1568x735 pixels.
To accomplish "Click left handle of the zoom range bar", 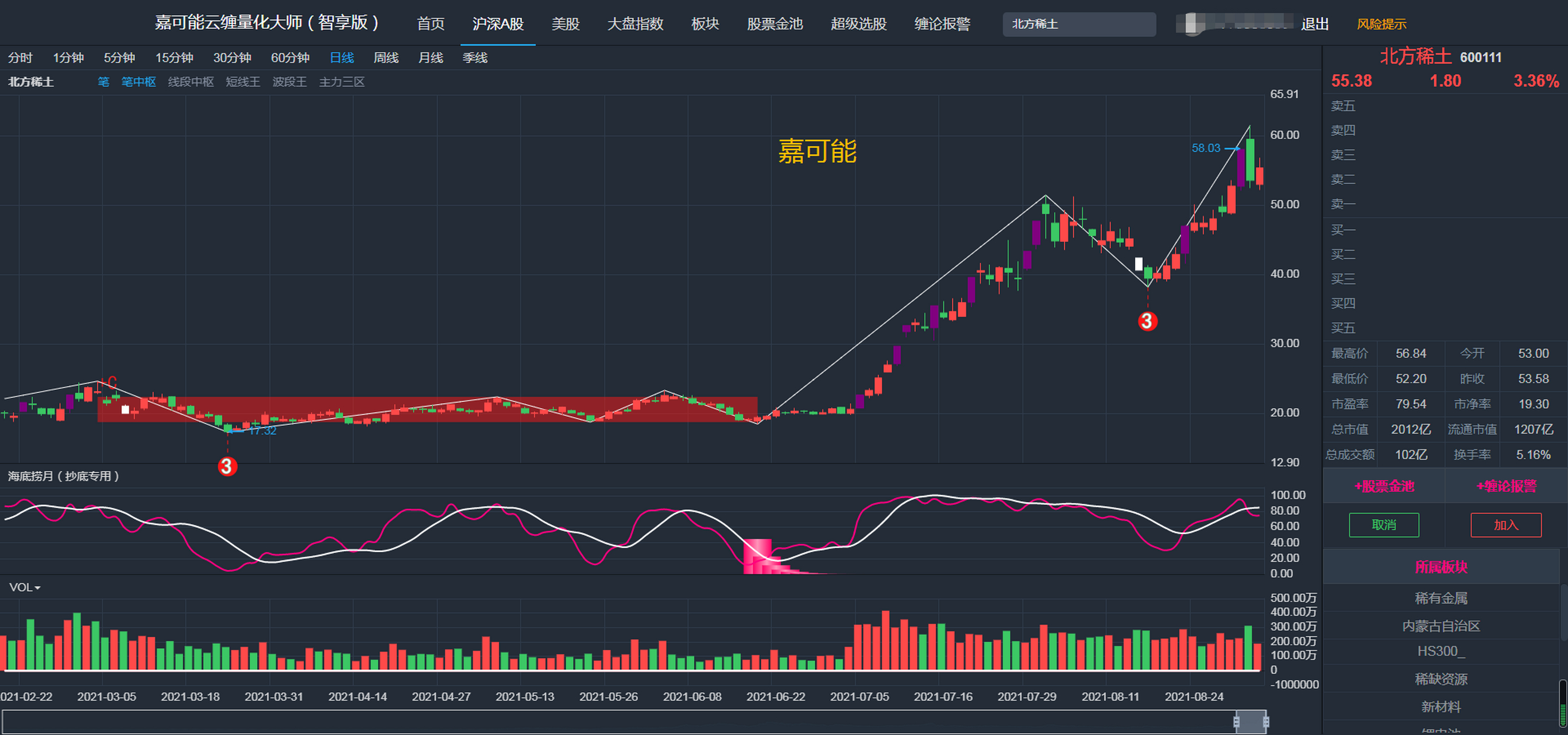I will coord(1236,722).
